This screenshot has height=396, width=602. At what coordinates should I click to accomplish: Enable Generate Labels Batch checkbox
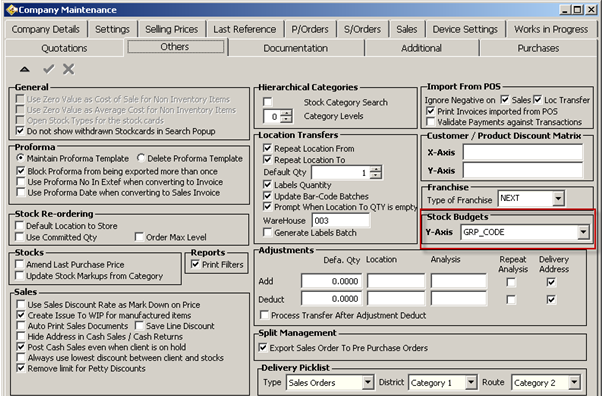coord(268,232)
